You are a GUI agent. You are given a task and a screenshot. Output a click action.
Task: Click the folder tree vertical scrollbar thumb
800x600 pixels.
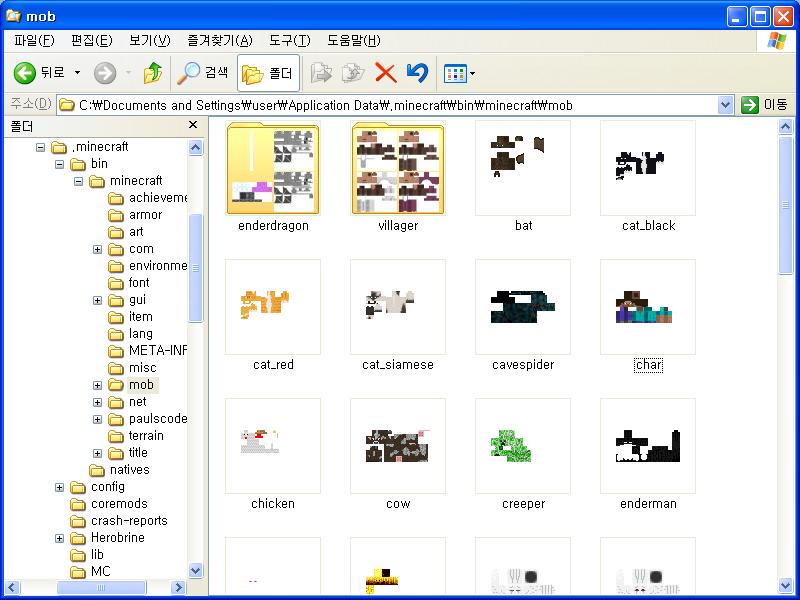coord(195,268)
